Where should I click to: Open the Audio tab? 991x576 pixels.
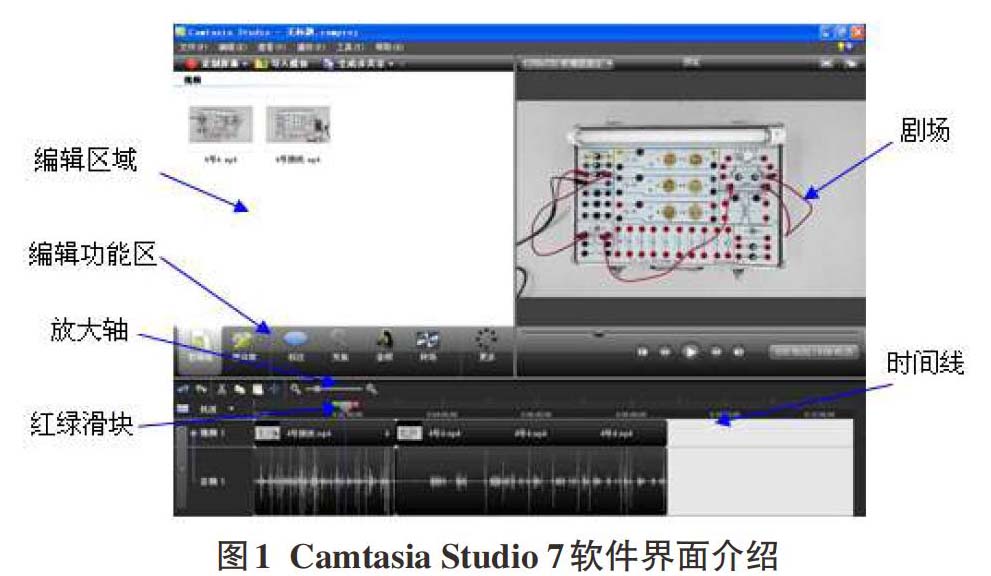point(384,346)
